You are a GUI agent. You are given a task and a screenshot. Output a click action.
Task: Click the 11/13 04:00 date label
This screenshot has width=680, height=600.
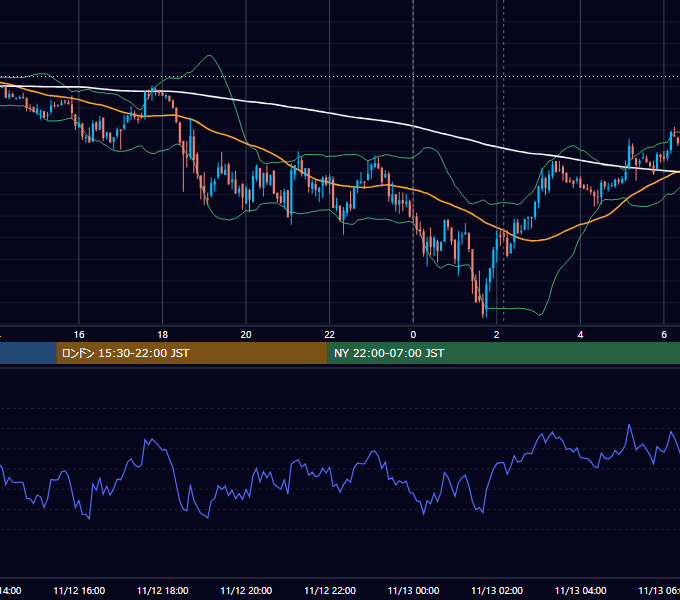coord(581,590)
